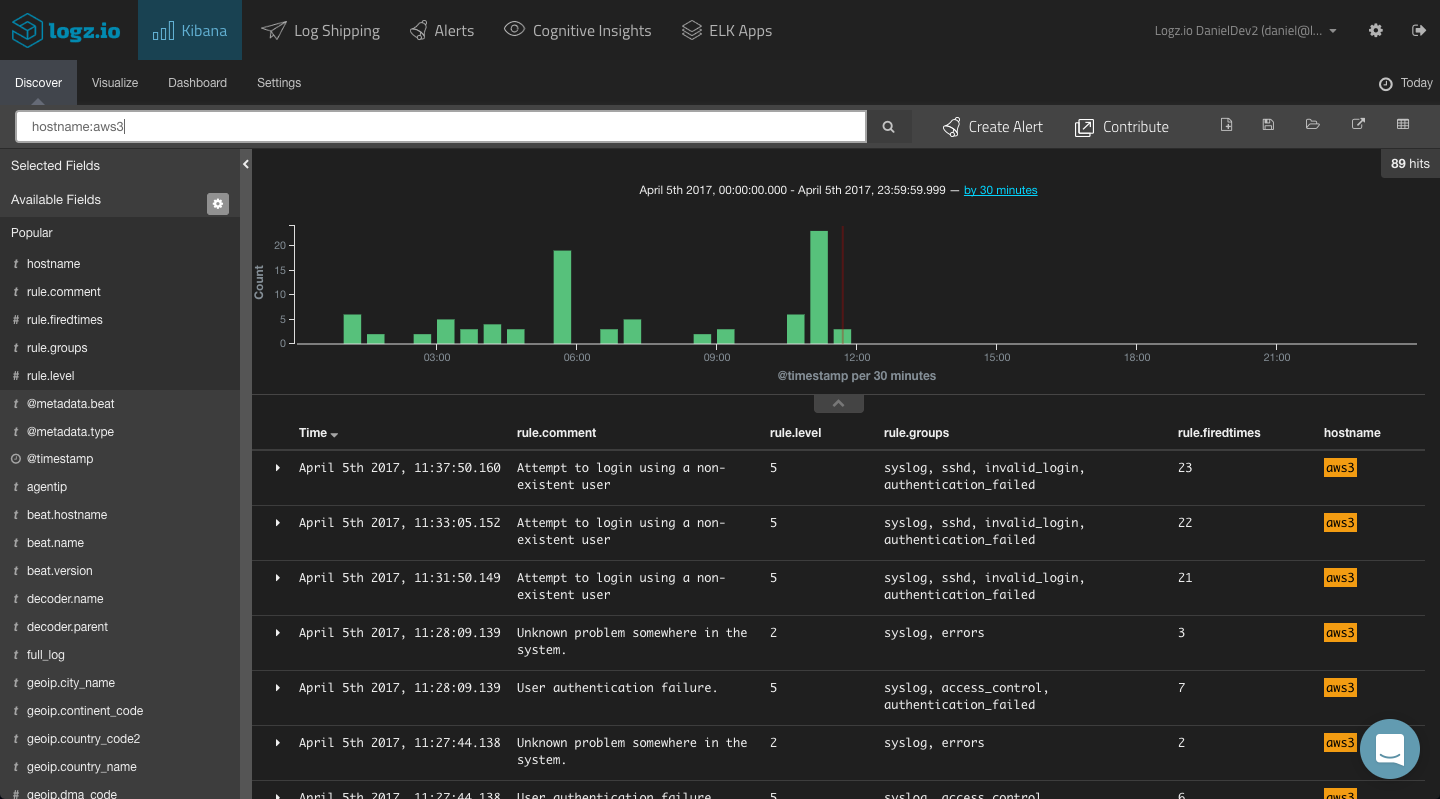Open the chat support bubble
Image resolution: width=1440 pixels, height=799 pixels.
(x=1390, y=749)
